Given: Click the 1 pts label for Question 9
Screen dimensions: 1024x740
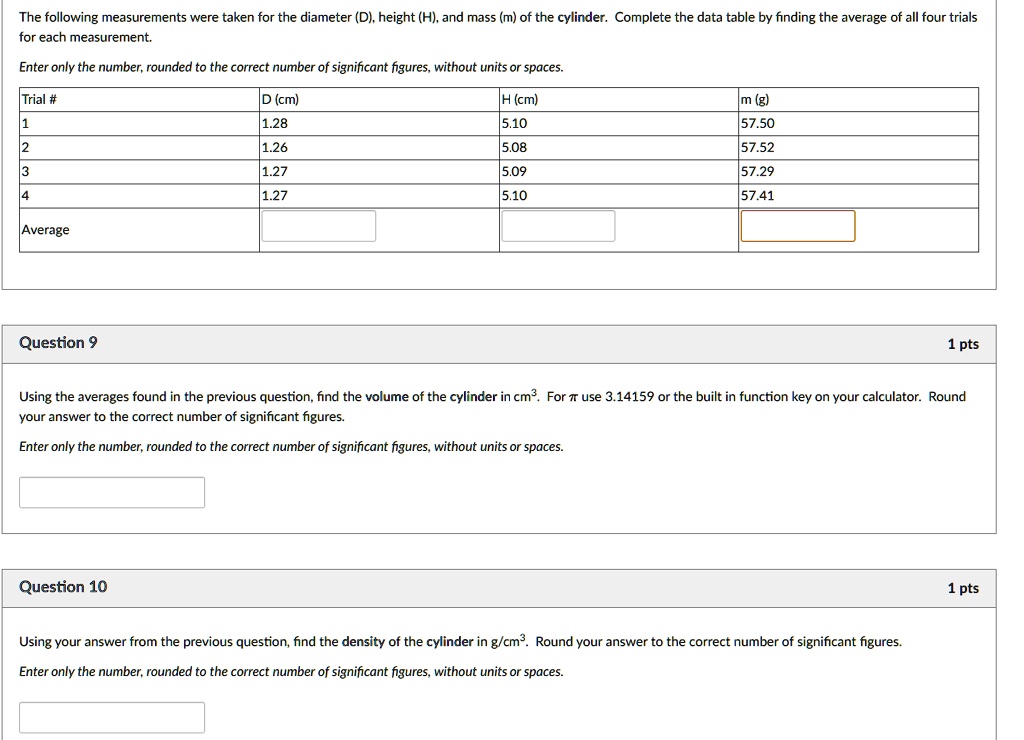Looking at the screenshot, I should (x=962, y=343).
